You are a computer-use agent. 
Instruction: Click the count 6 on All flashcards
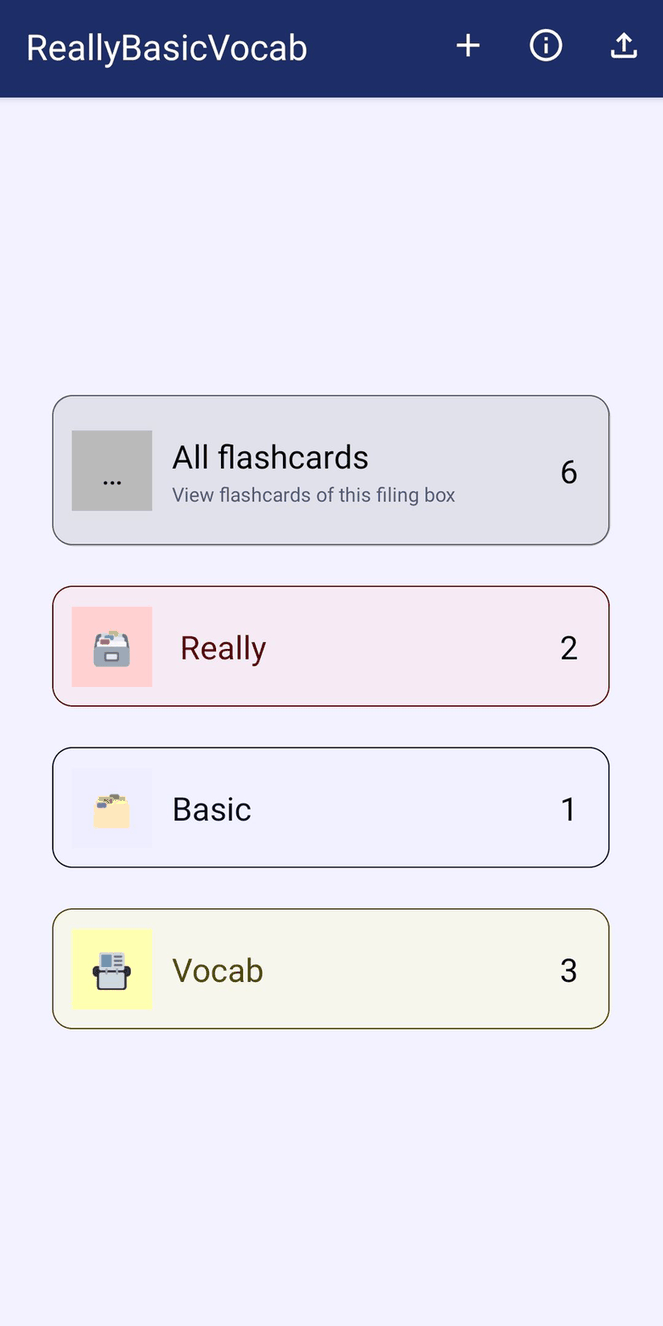click(568, 471)
